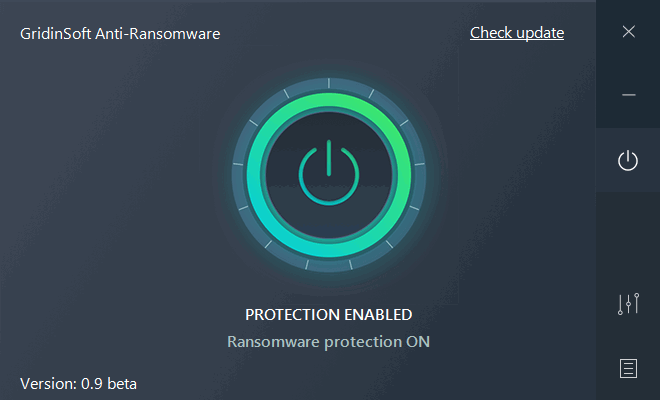
Task: Open settings via the sliders icon
Action: point(628,304)
